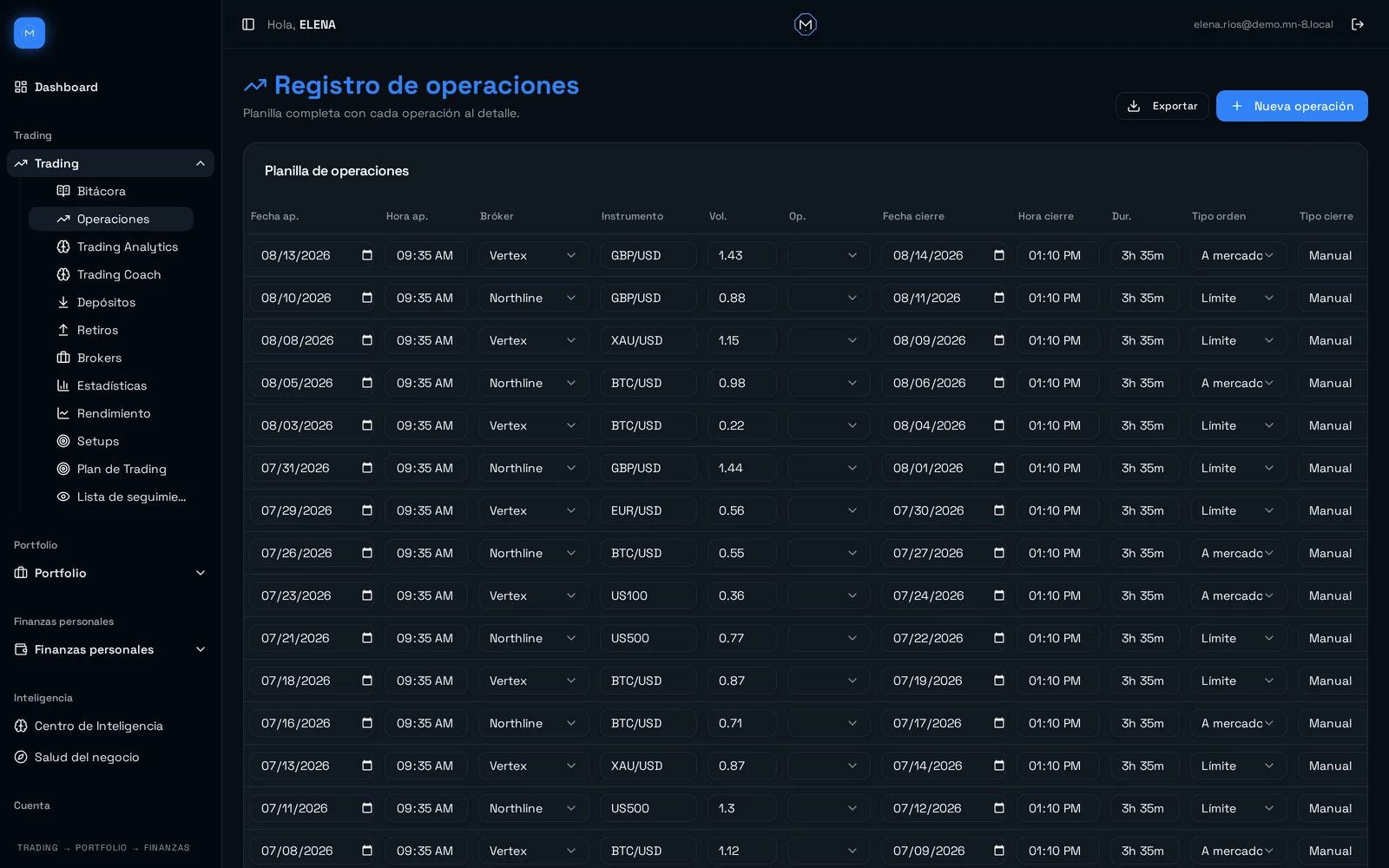Open broker dropdown in 08/13/2026 row

pos(533,255)
